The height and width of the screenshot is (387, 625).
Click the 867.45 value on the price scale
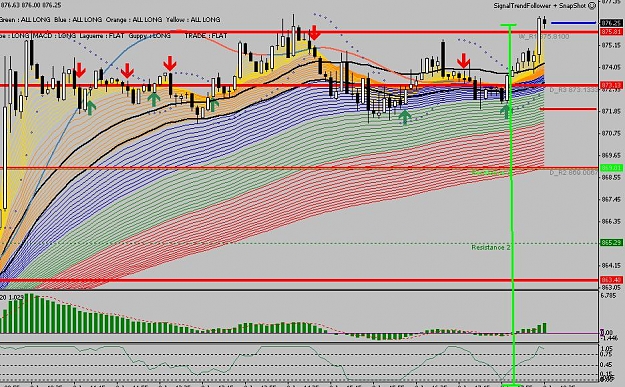click(612, 199)
